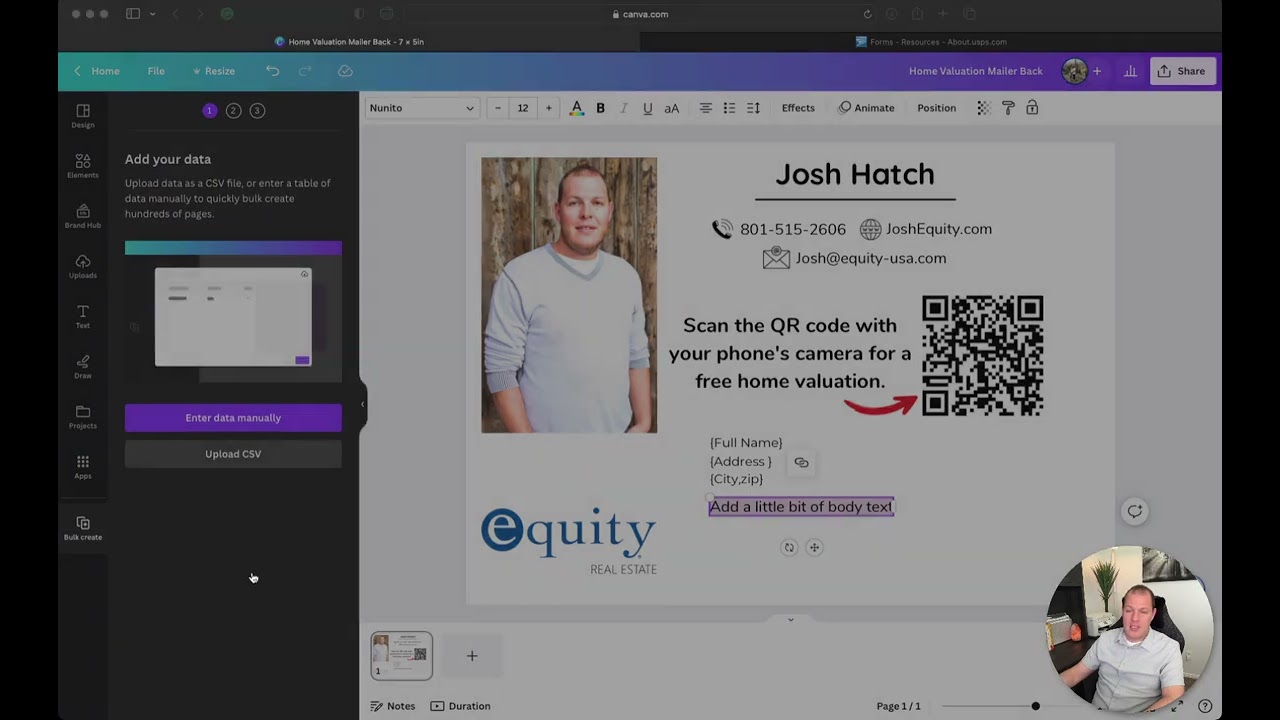Click the Share button
Viewport: 1280px width, 720px height.
[1181, 71]
